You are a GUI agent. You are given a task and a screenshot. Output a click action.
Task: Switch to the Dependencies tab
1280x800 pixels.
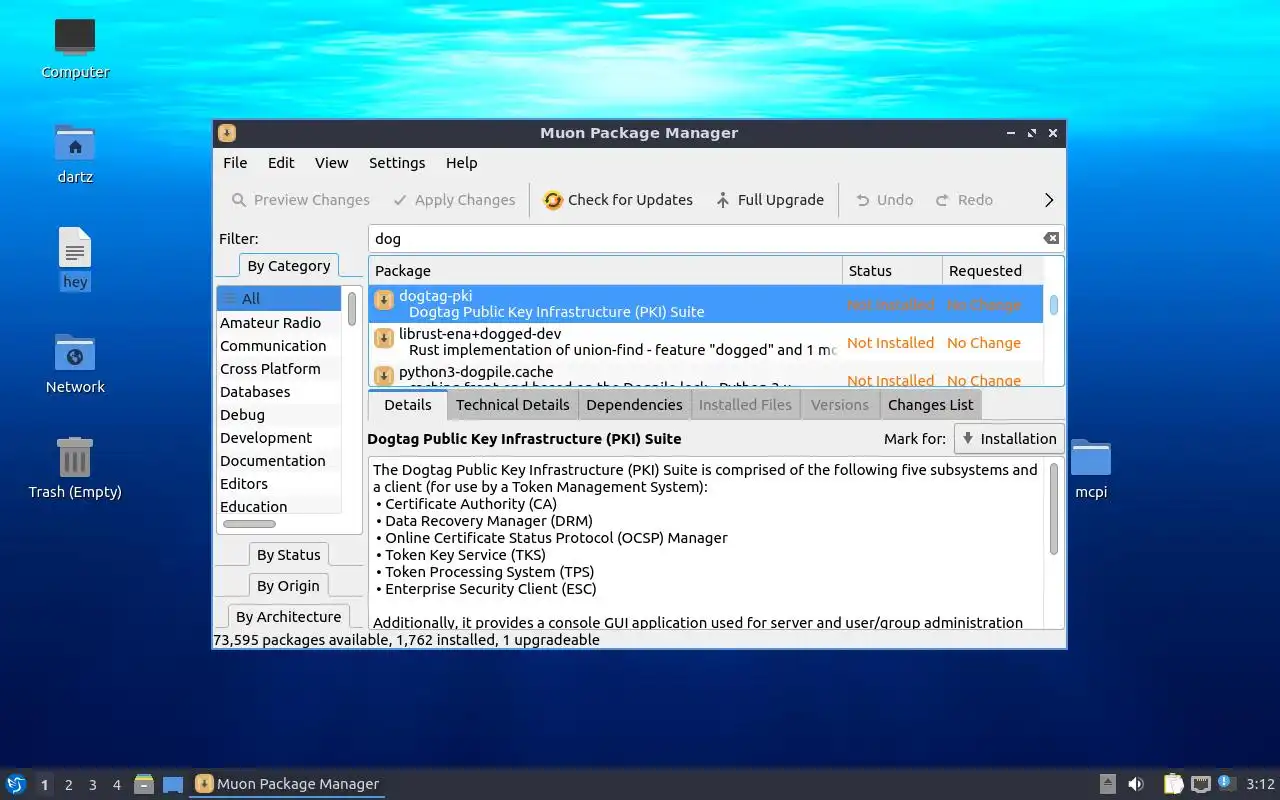tap(634, 405)
